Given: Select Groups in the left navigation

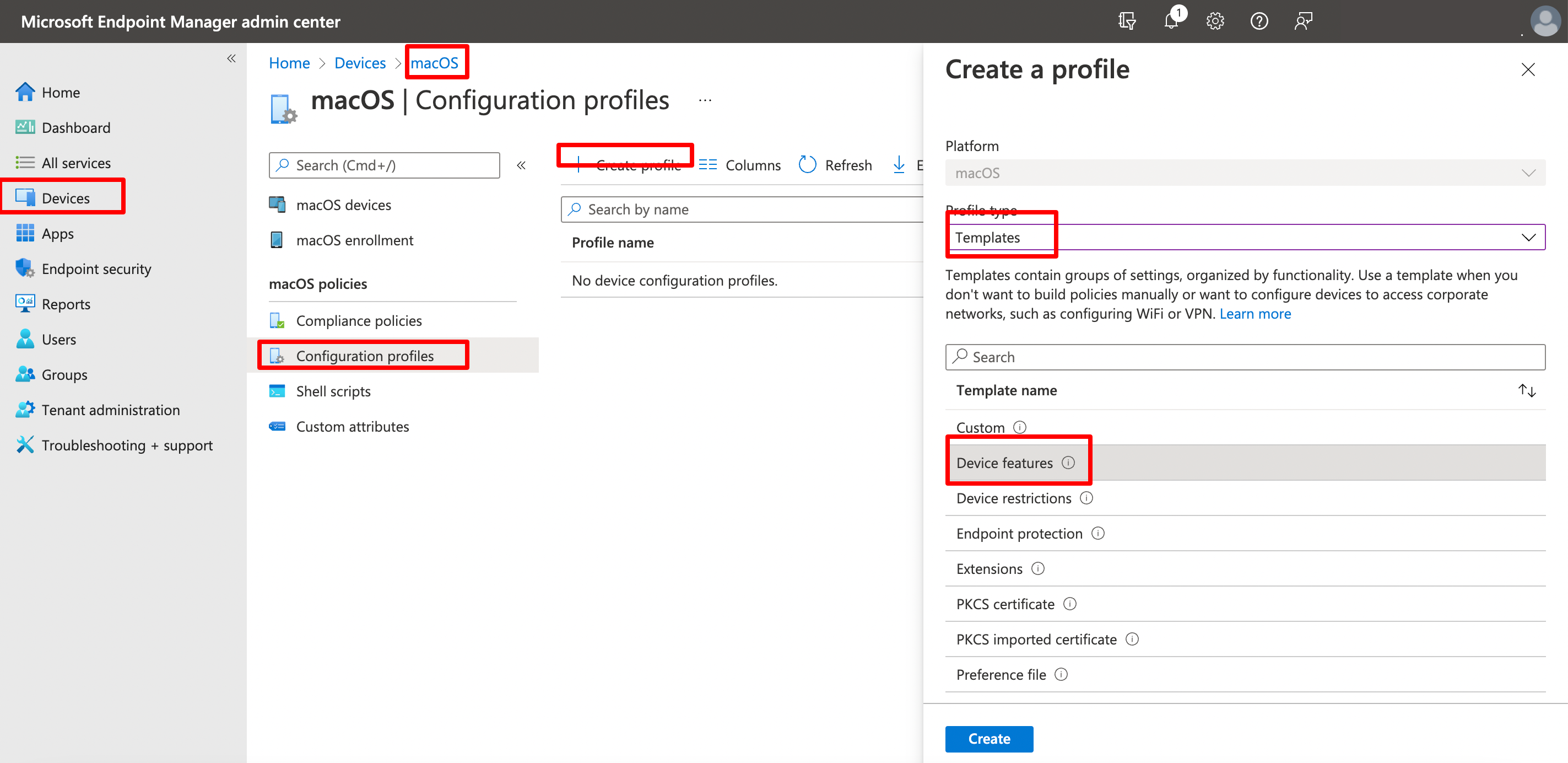Looking at the screenshot, I should [x=64, y=374].
